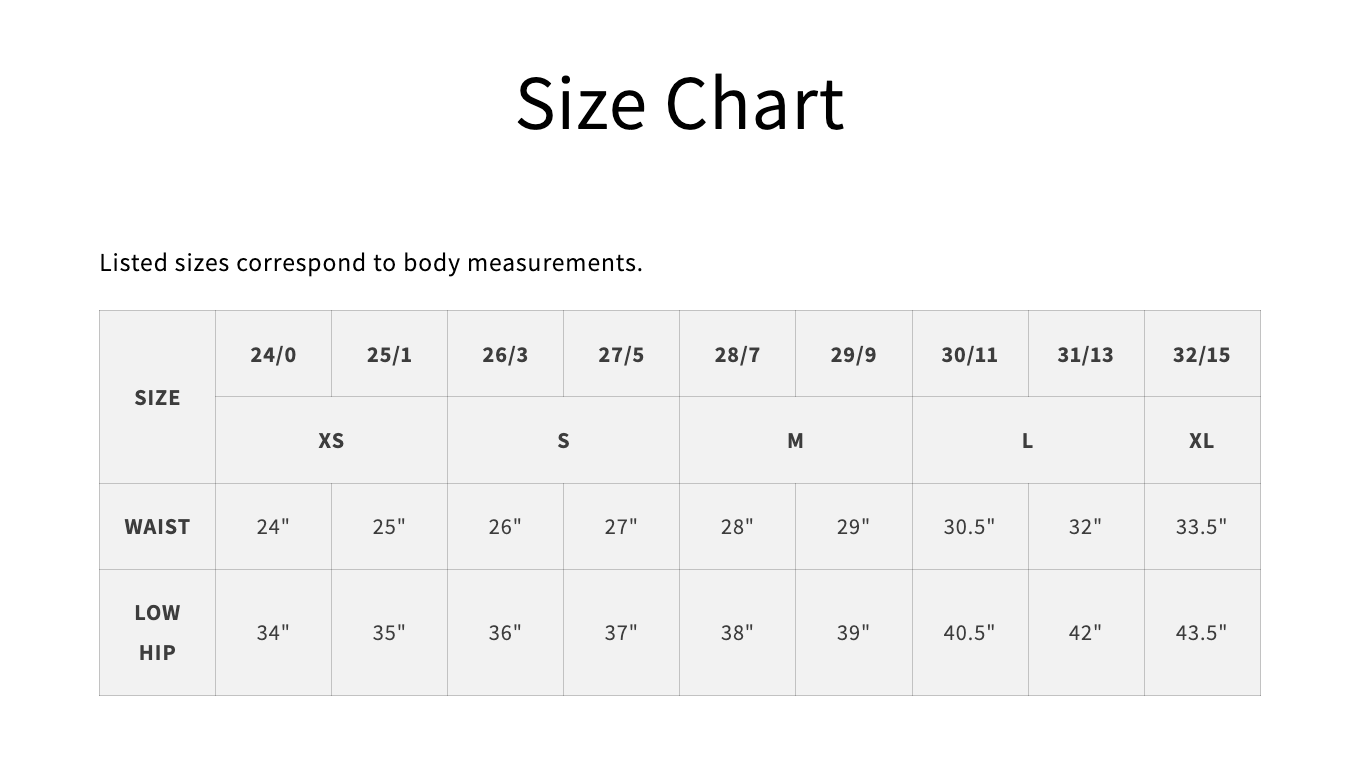Viewport: 1358px width, 772px height.
Task: Select the XL letter size cell
Action: tap(1201, 441)
